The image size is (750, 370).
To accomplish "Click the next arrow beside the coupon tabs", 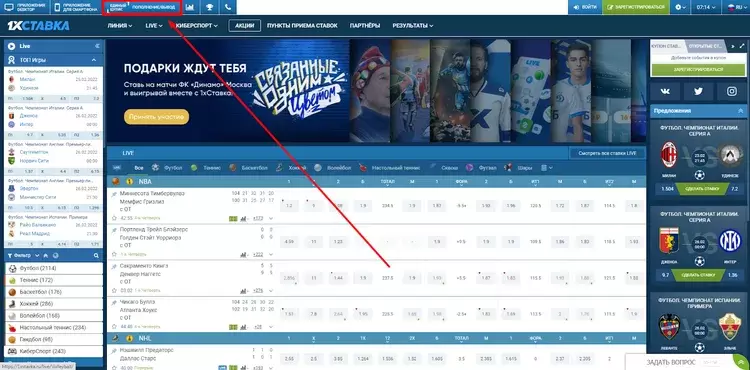I will (x=733, y=46).
